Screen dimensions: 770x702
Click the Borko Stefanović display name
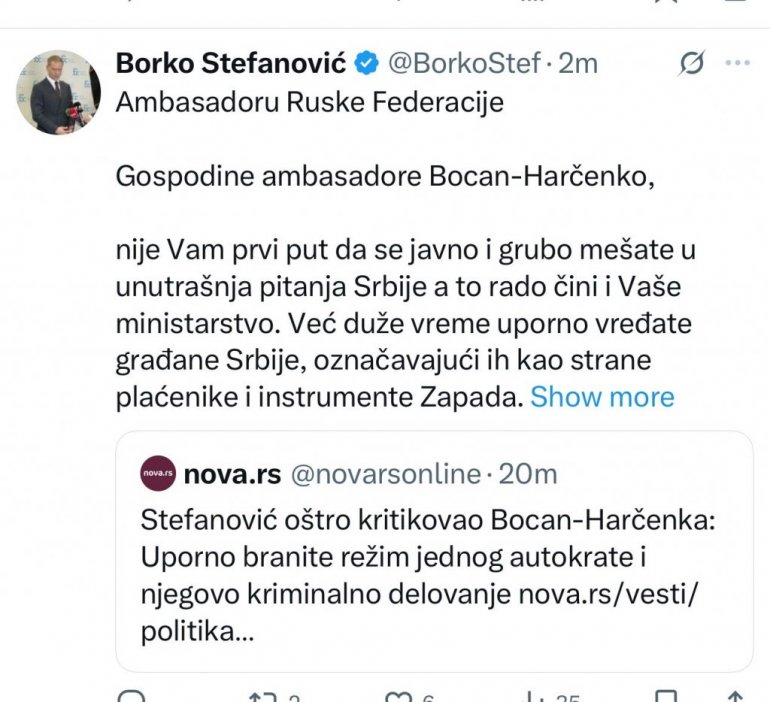tap(231, 64)
